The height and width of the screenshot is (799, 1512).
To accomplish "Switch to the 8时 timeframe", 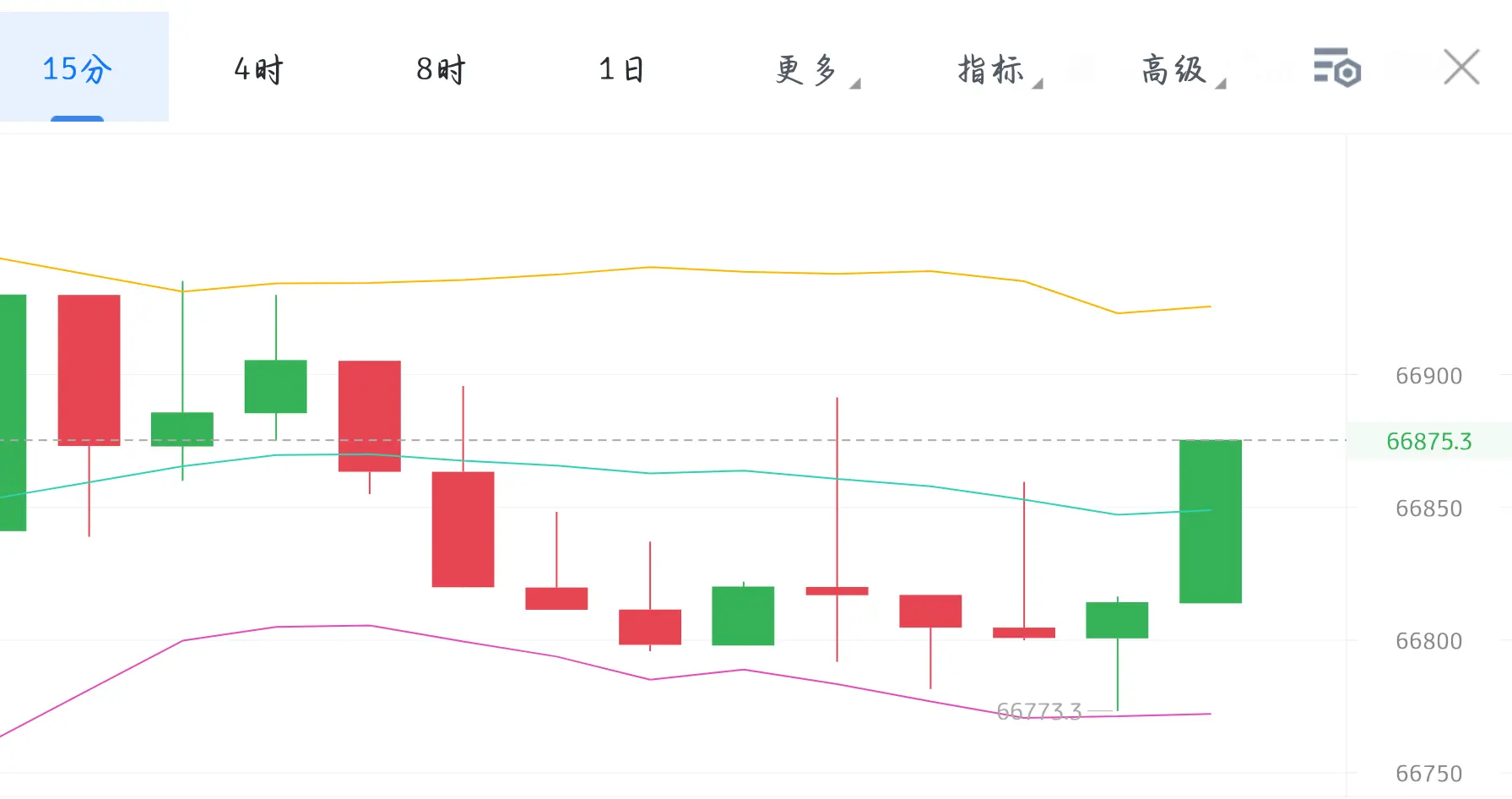I will point(441,69).
